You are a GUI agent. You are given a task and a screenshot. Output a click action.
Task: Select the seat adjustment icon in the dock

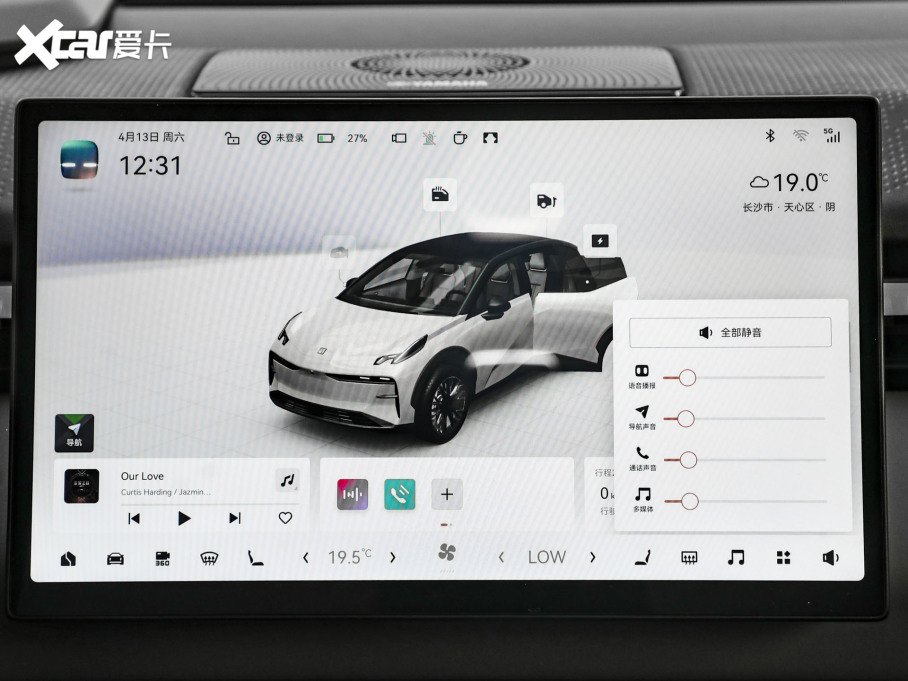256,557
